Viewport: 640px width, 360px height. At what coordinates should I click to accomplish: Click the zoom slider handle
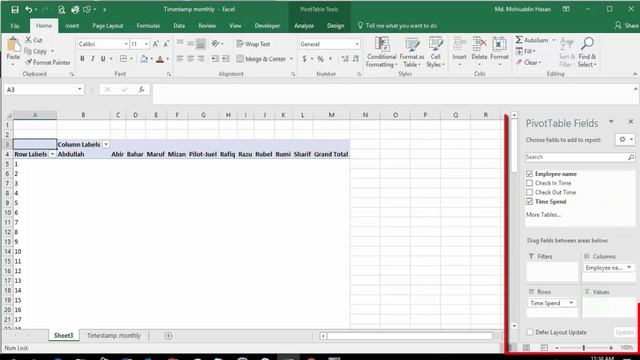[x=584, y=348]
